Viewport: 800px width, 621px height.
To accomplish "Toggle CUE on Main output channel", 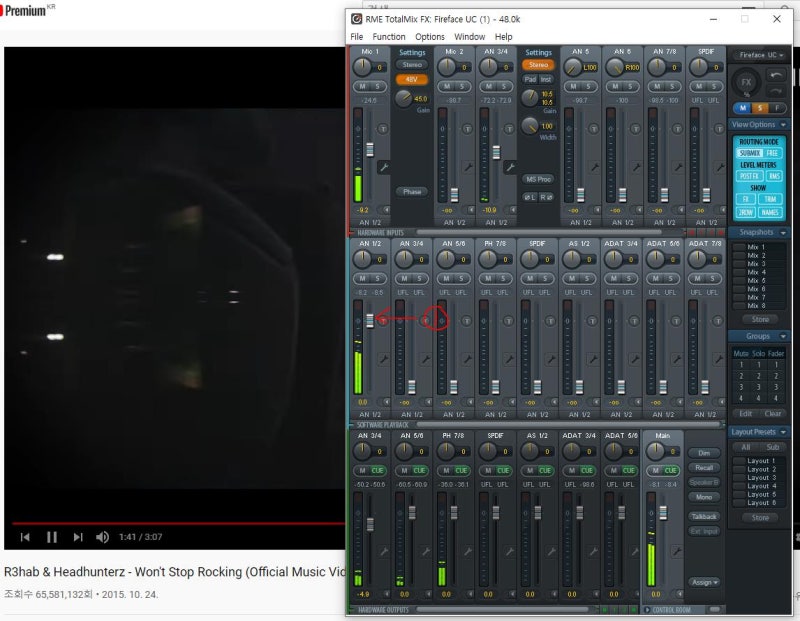I will click(670, 470).
